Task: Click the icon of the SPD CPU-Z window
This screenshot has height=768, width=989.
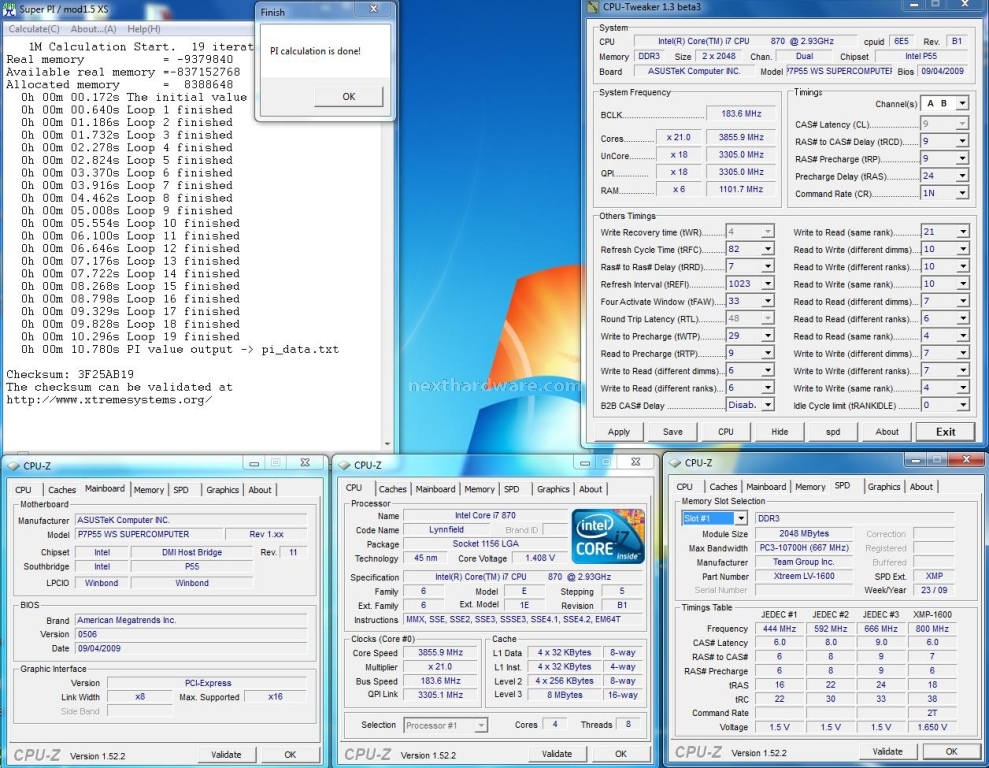Action: (675, 463)
